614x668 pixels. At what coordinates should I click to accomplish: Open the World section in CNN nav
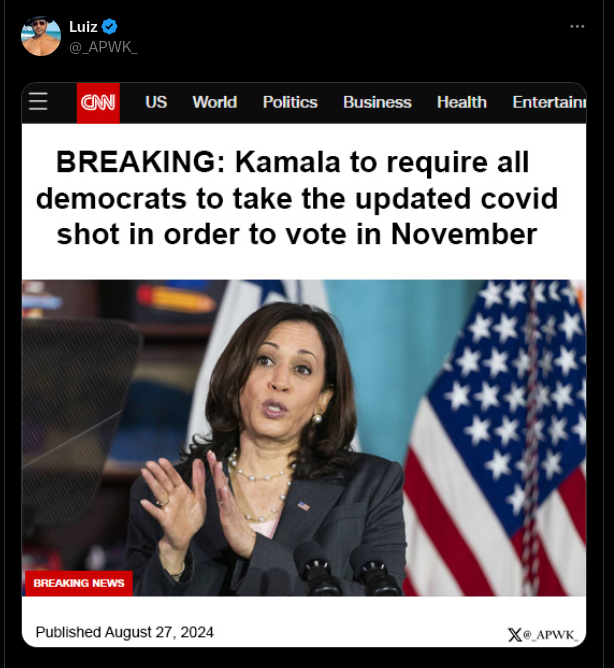(x=214, y=102)
